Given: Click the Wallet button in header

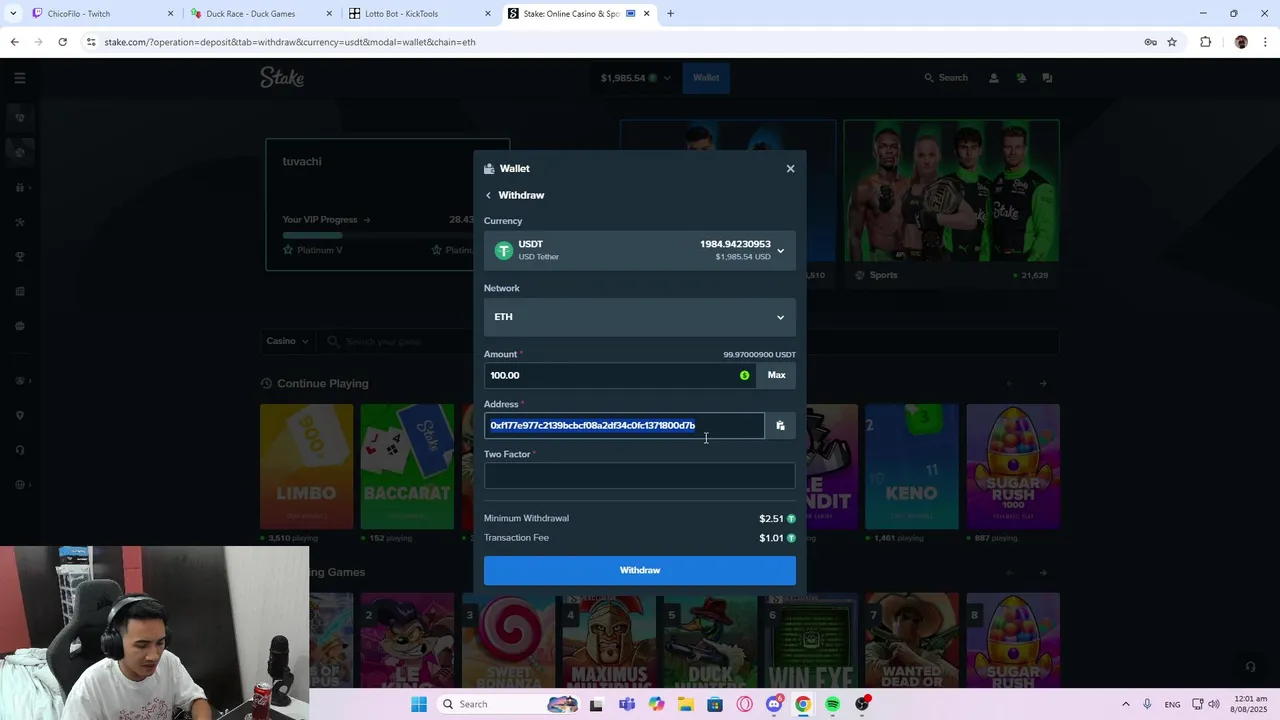Looking at the screenshot, I should pyautogui.click(x=706, y=78).
